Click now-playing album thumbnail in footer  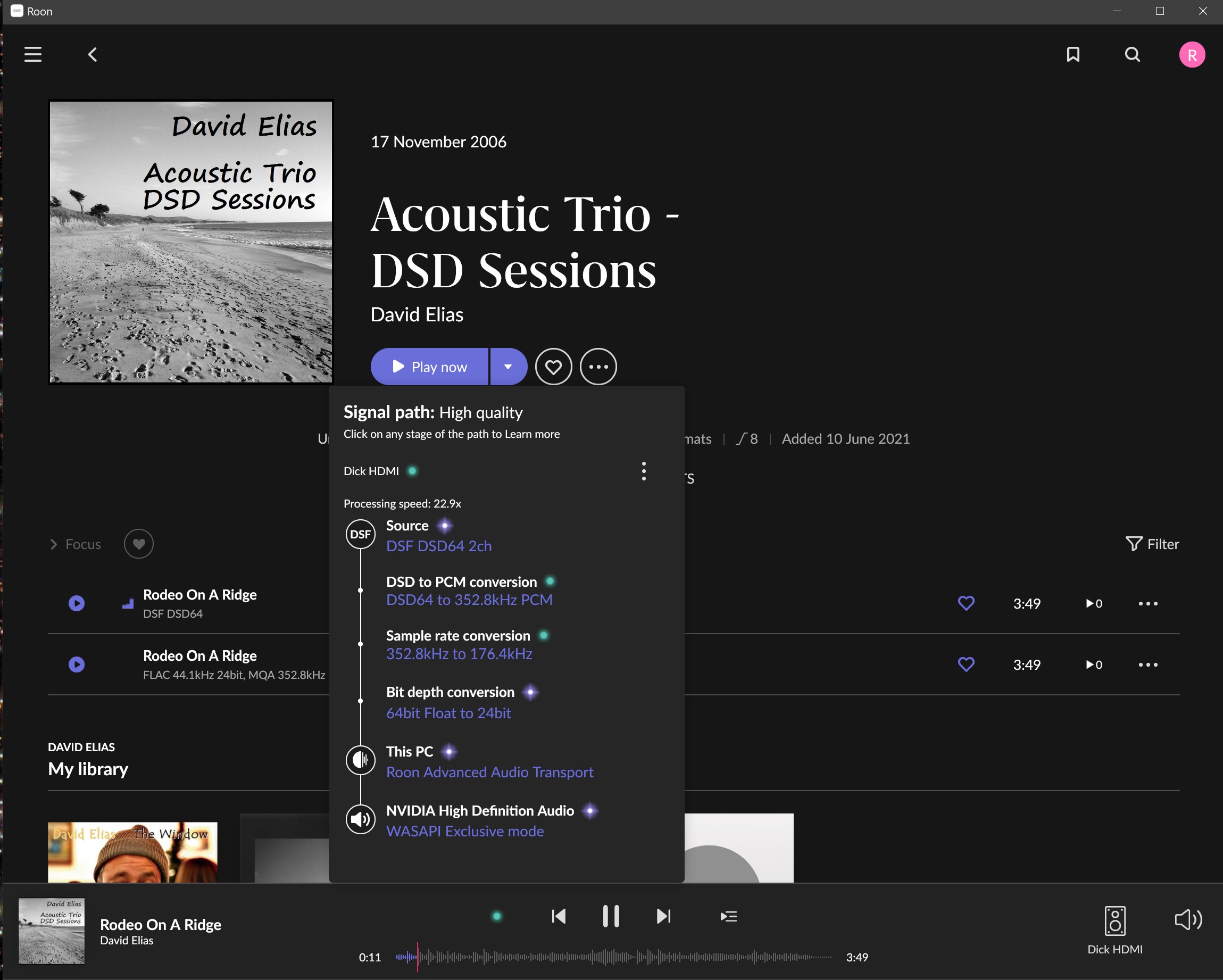[52, 931]
